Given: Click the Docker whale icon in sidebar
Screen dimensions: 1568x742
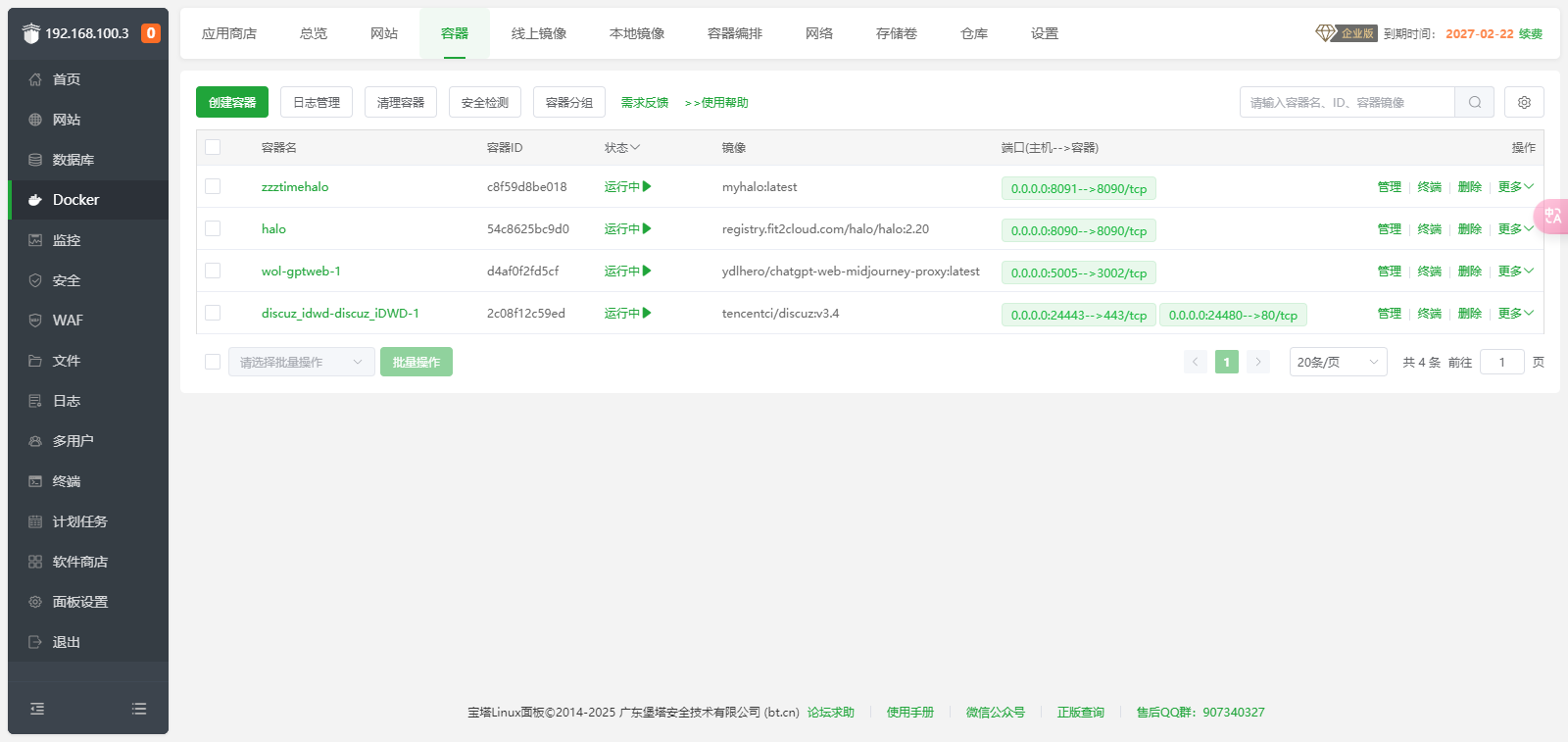Looking at the screenshot, I should tap(35, 200).
